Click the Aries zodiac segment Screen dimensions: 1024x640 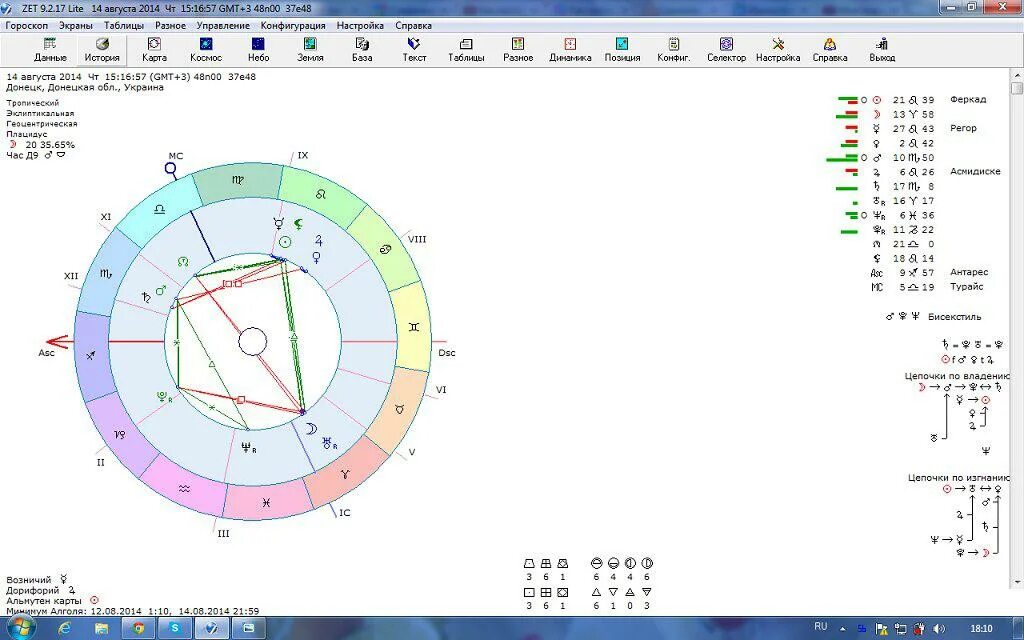tap(345, 473)
